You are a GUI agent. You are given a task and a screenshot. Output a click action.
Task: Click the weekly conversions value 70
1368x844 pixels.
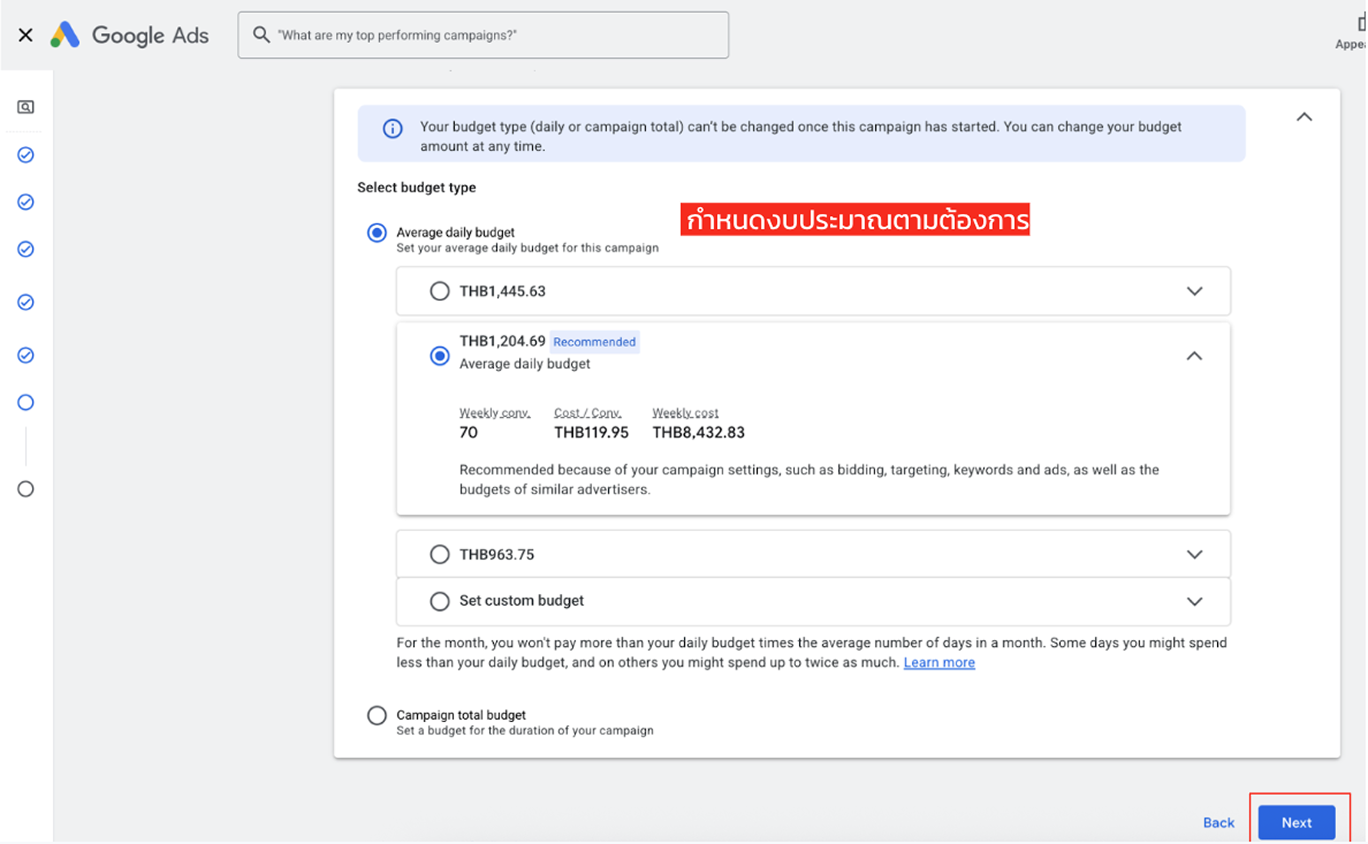[468, 433]
